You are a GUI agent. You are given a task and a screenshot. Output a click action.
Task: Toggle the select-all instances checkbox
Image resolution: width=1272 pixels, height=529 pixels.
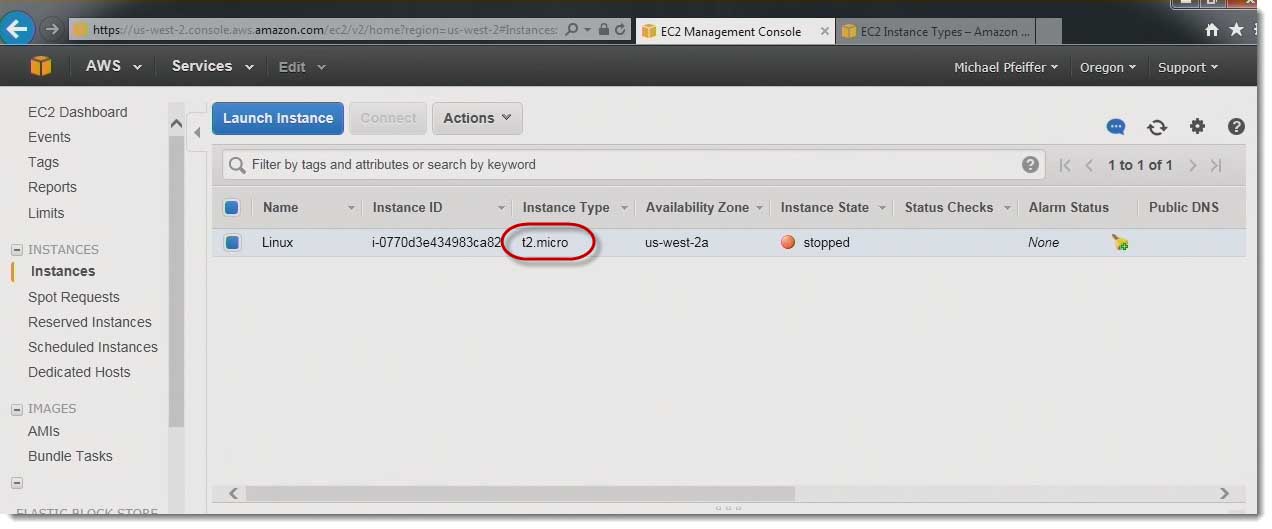232,208
